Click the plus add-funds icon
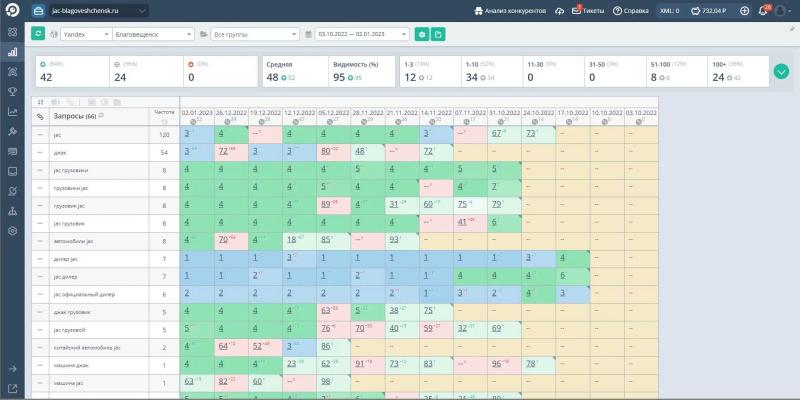 tap(744, 11)
